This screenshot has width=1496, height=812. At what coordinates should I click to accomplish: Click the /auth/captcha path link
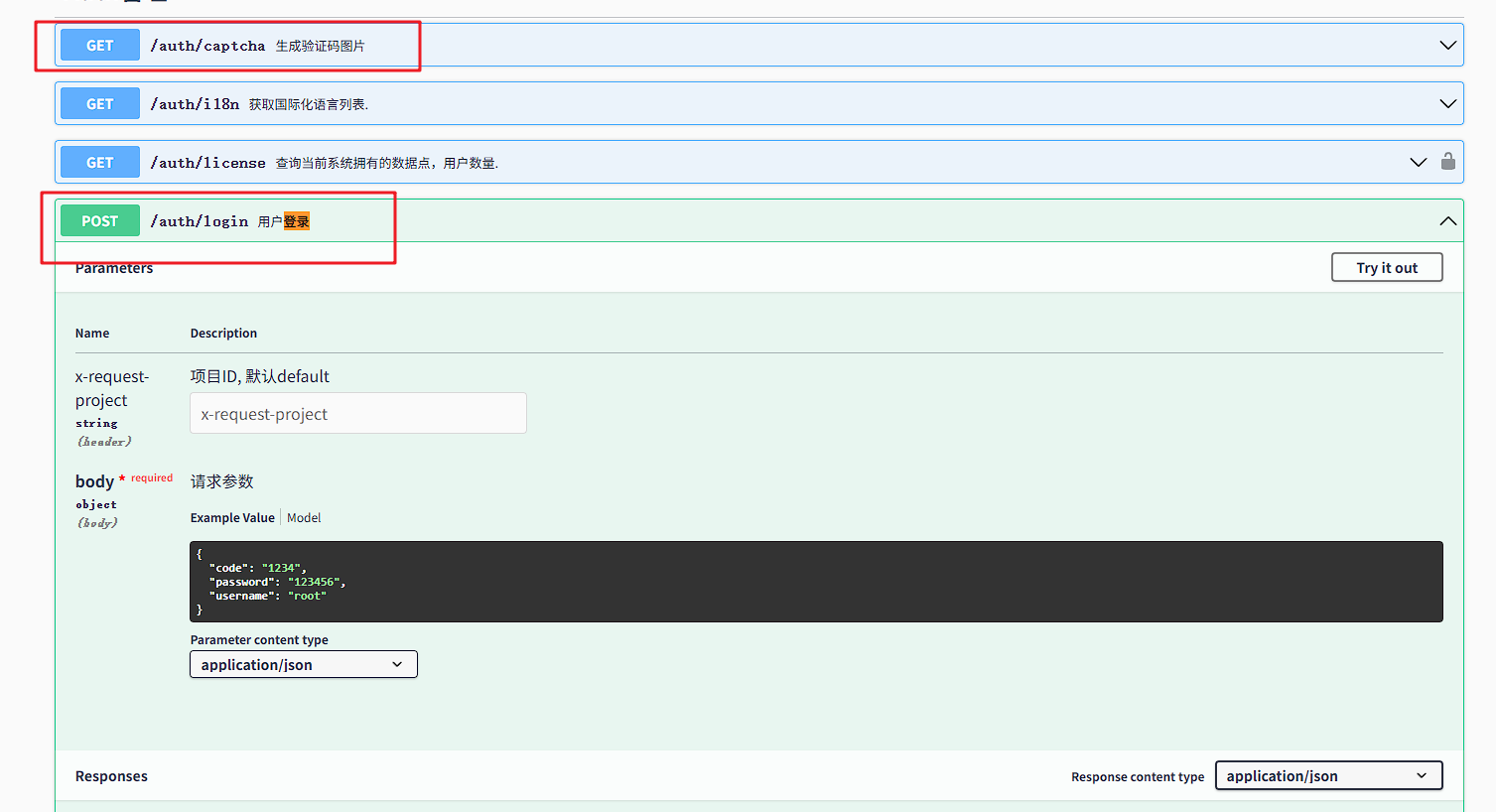coord(207,46)
